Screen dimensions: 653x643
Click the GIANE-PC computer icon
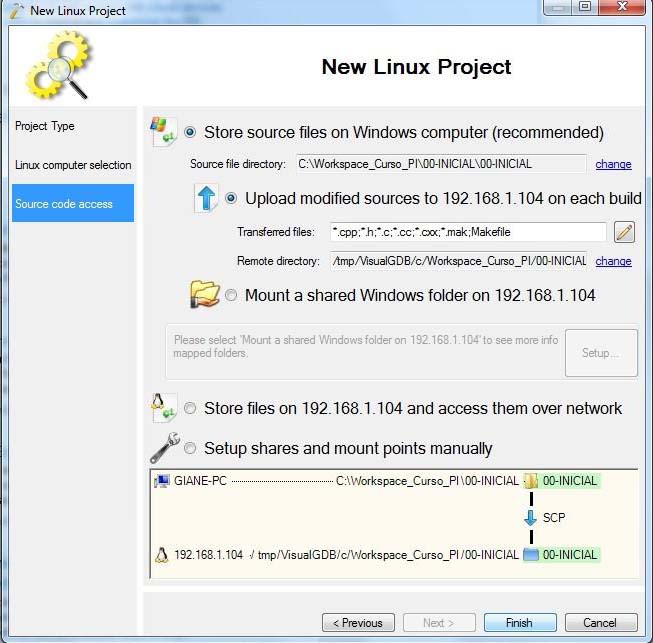coord(162,481)
